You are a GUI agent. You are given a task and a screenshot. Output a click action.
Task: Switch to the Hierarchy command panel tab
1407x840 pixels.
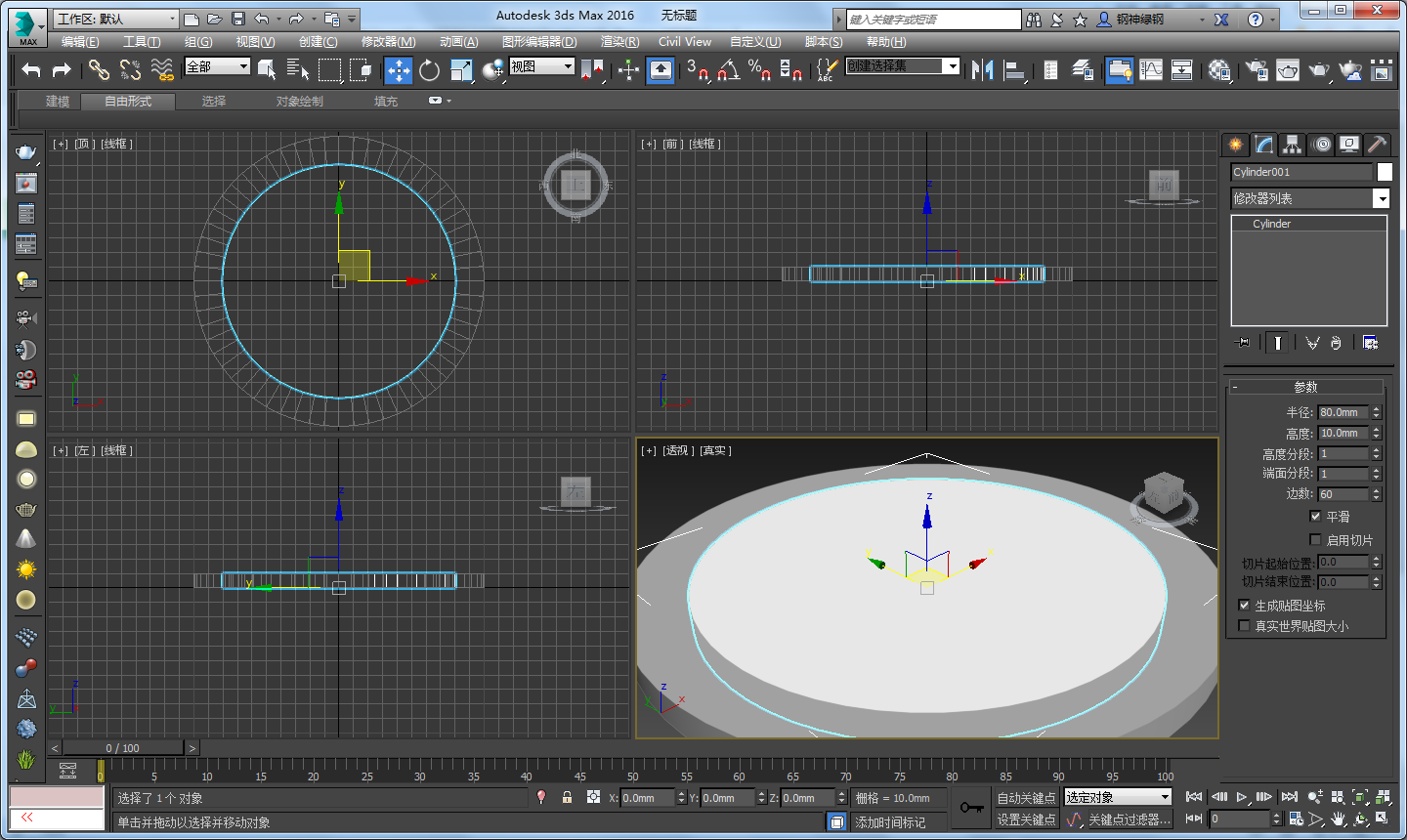click(x=1293, y=145)
